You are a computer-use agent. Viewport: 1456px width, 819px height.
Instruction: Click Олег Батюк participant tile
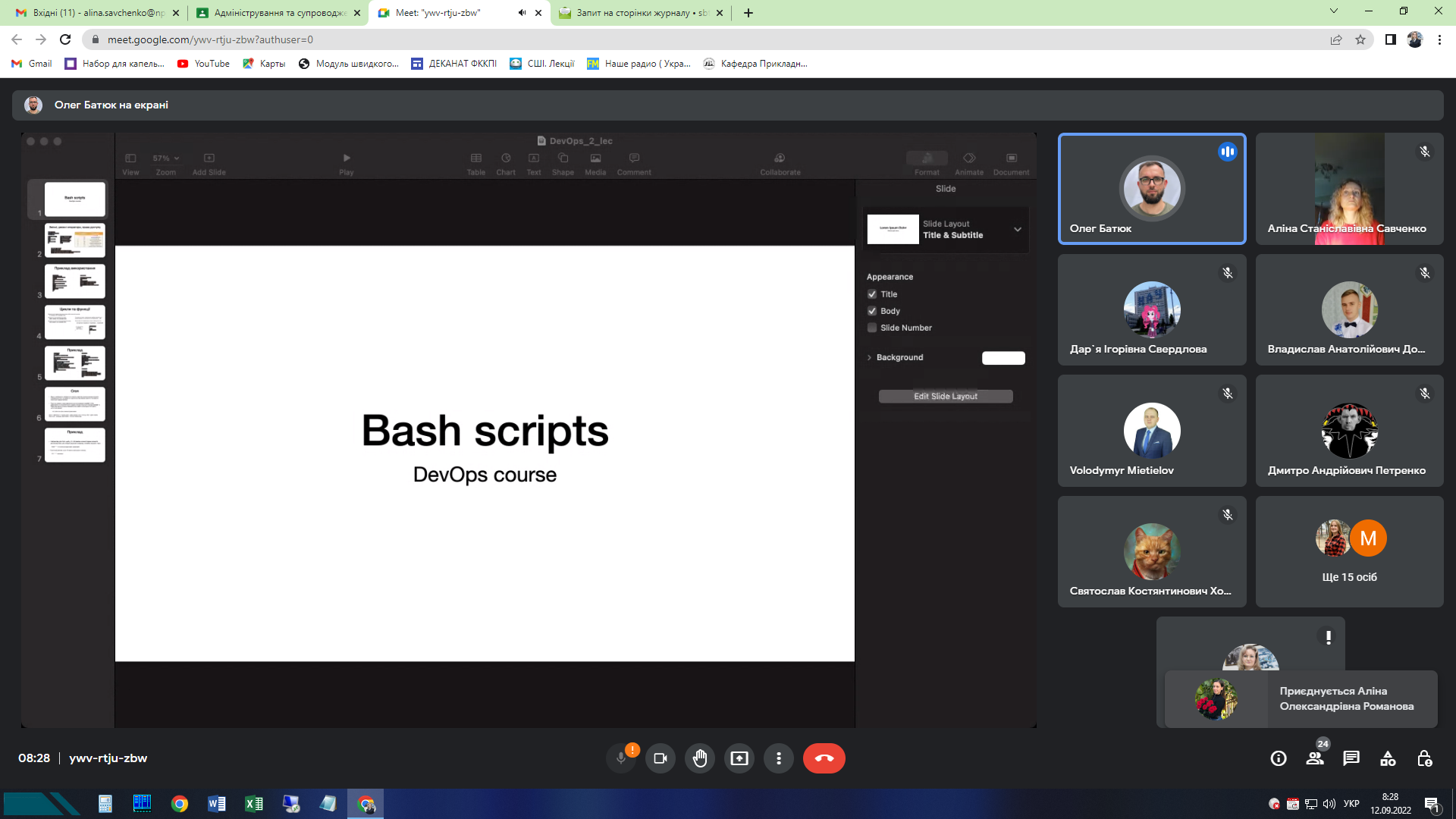pos(1152,189)
